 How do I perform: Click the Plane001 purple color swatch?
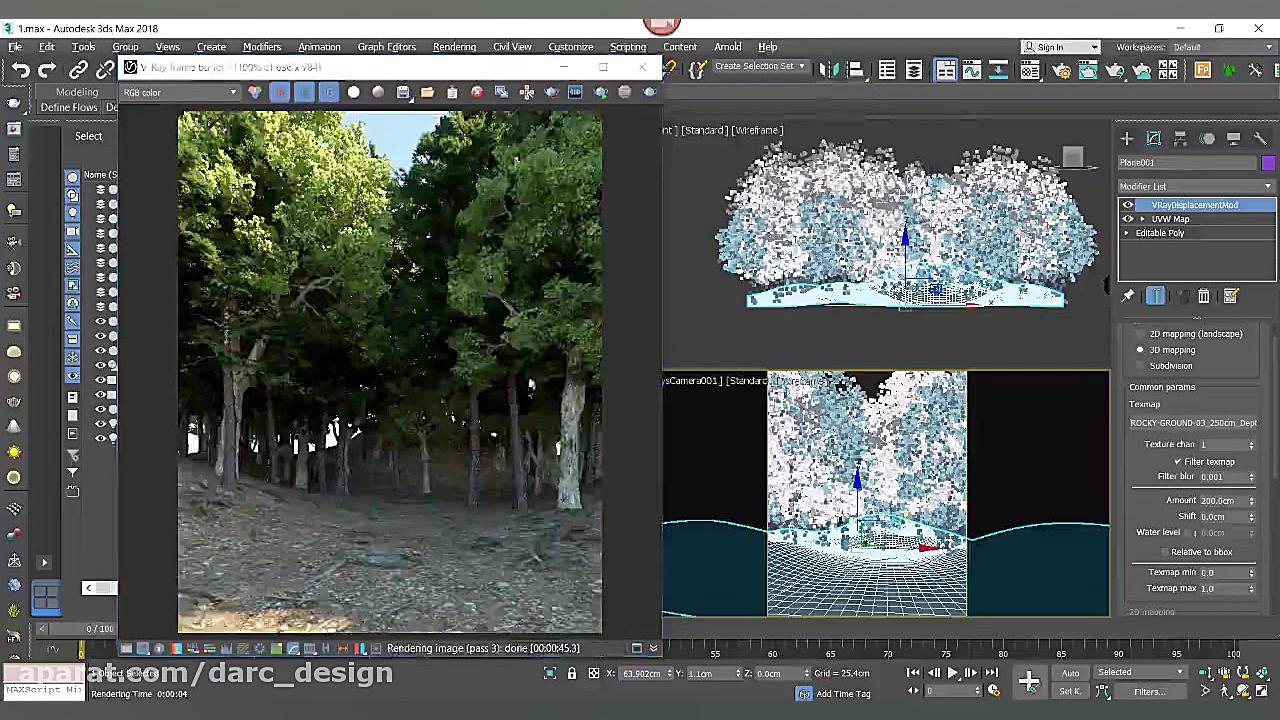[x=1268, y=163]
